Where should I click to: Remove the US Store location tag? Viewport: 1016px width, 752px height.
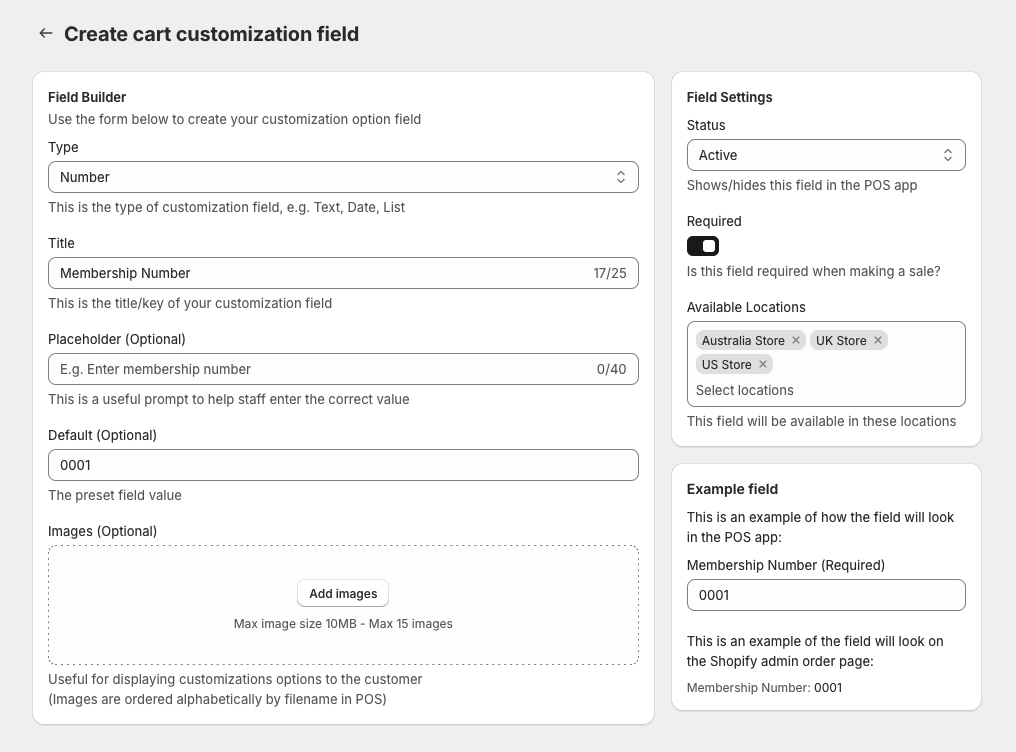pyautogui.click(x=763, y=364)
